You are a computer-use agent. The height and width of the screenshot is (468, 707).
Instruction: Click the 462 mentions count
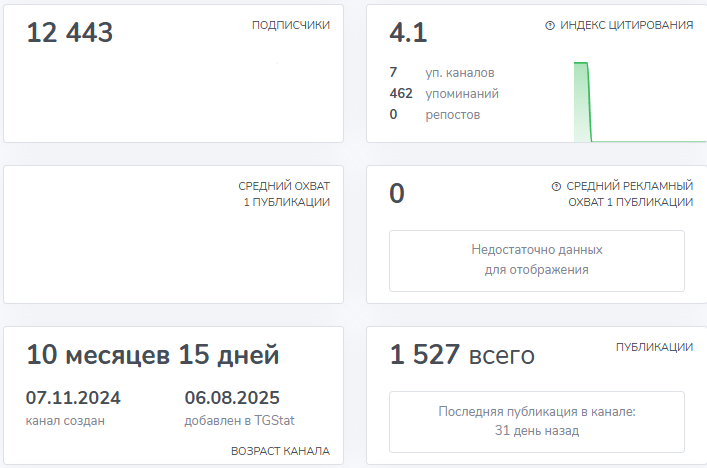tap(401, 93)
